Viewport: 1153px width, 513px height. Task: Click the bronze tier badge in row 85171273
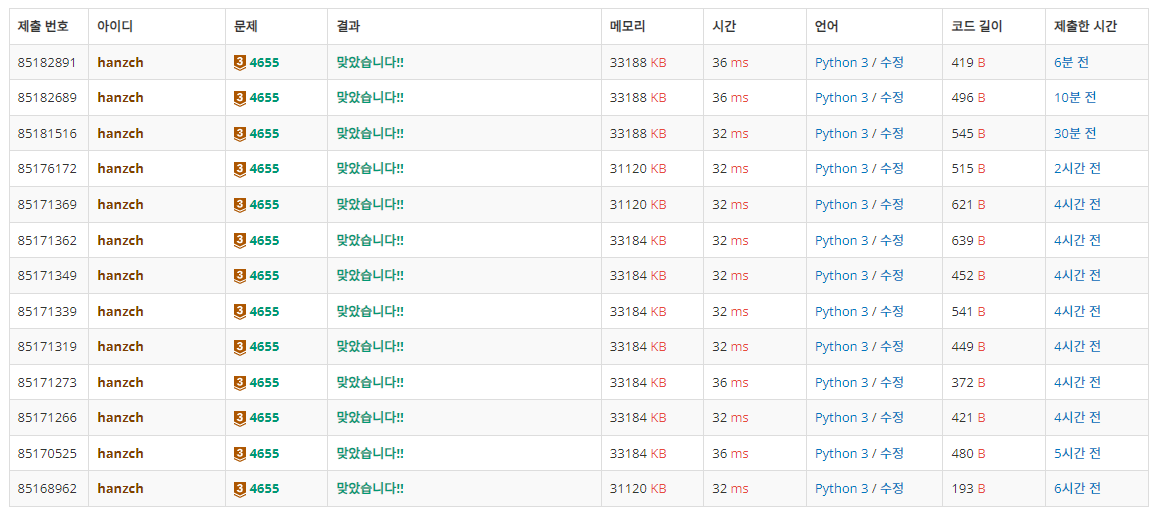(240, 382)
